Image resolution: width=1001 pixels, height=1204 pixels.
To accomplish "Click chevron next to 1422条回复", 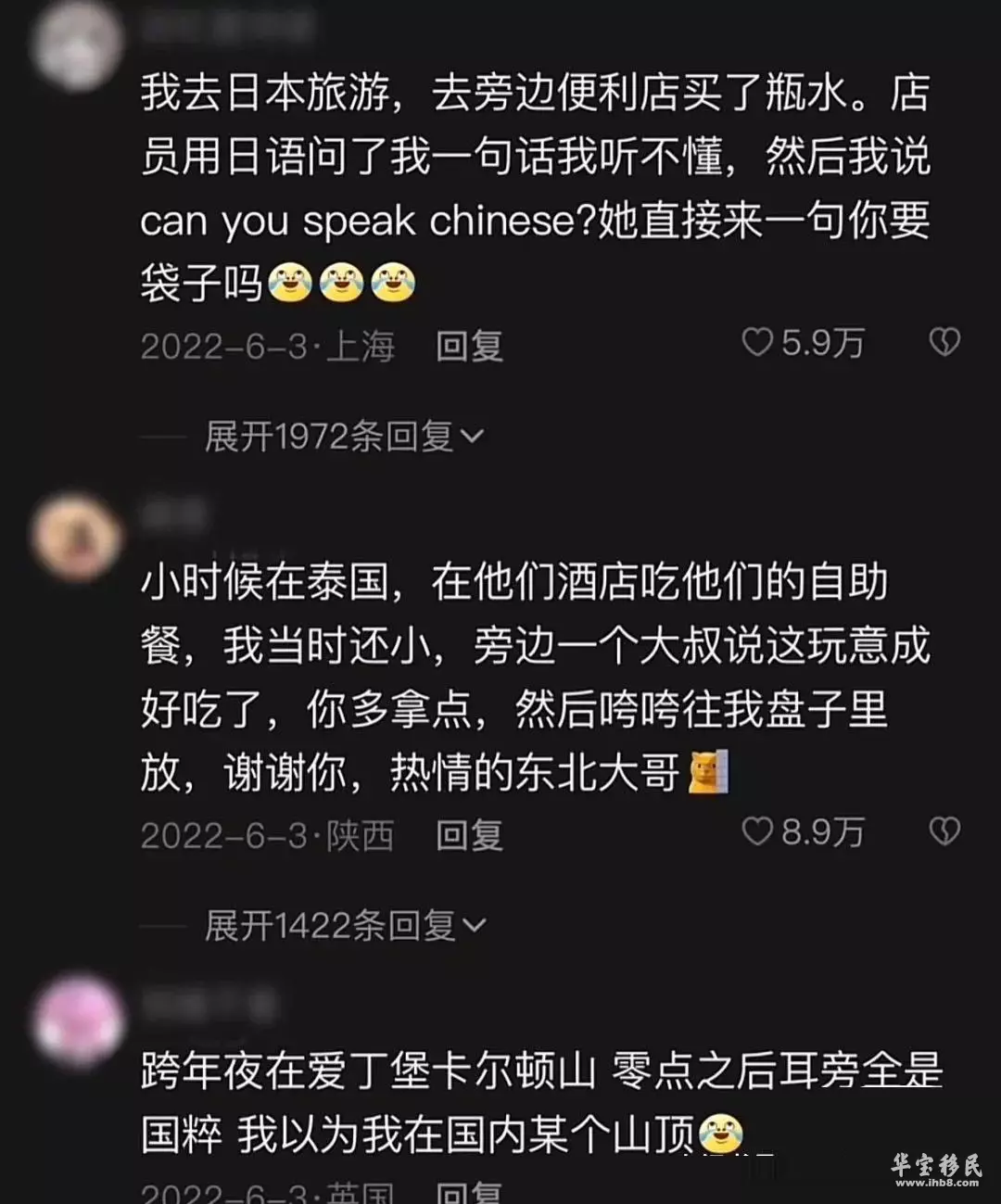I will pyautogui.click(x=474, y=925).
